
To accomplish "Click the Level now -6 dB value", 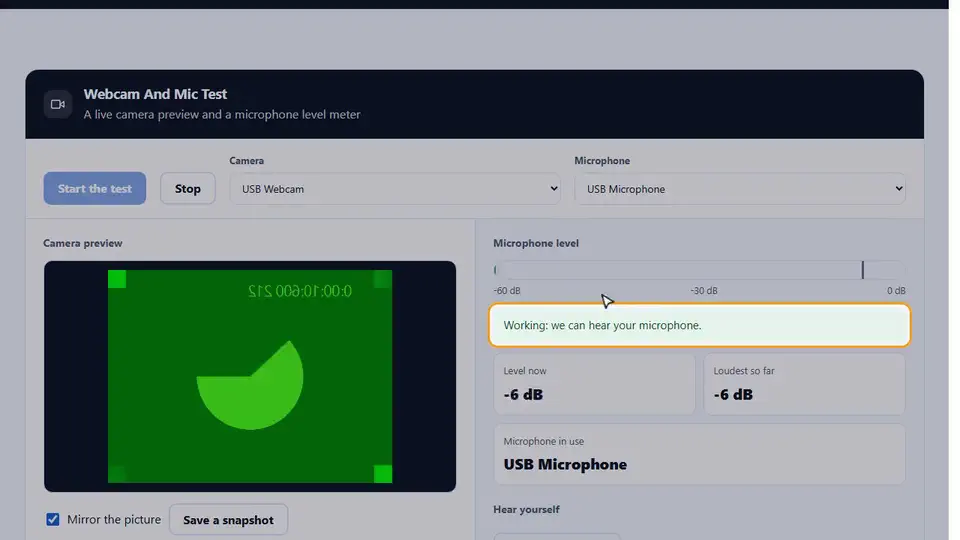I will [523, 394].
